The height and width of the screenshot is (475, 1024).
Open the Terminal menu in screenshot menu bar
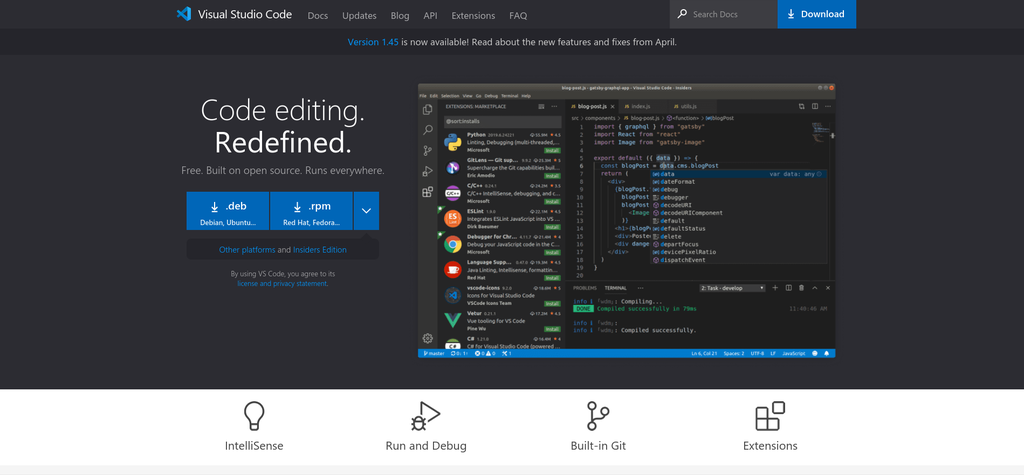(509, 96)
